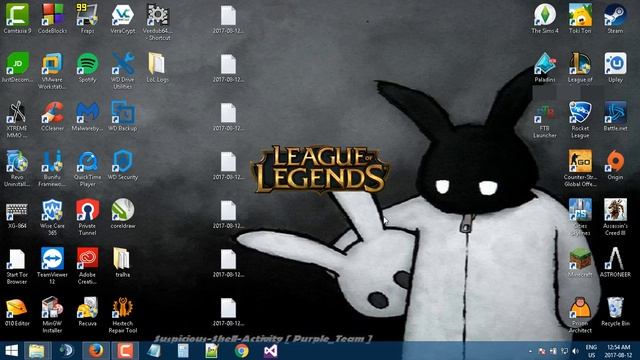
Task: Select the XG-864 keyboard icon
Action: point(17,214)
